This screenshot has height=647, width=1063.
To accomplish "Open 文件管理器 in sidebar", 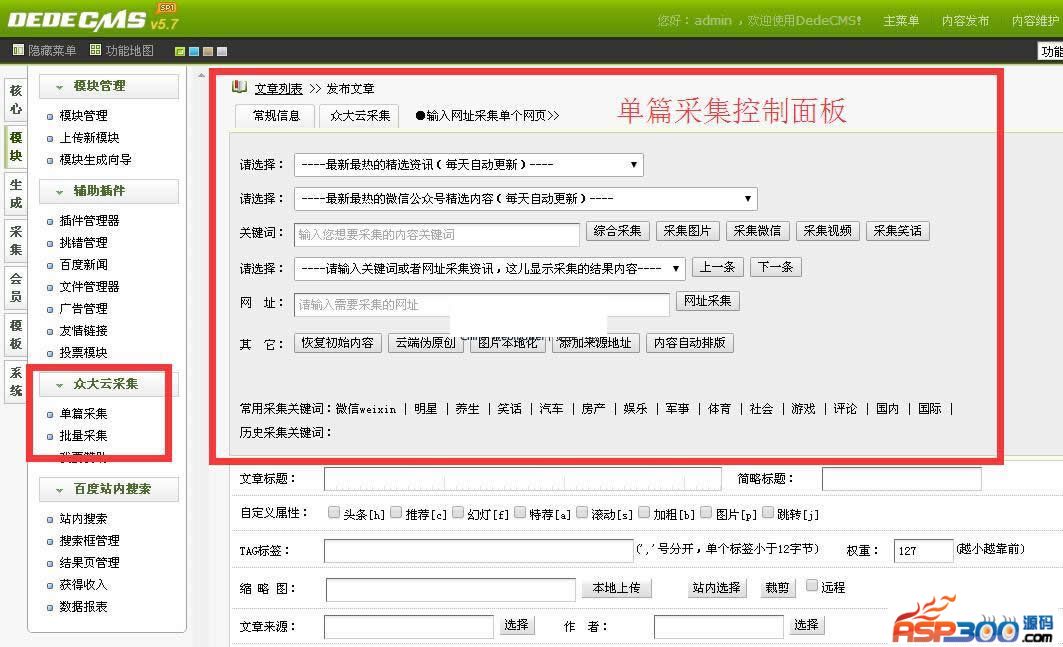I will tap(89, 286).
